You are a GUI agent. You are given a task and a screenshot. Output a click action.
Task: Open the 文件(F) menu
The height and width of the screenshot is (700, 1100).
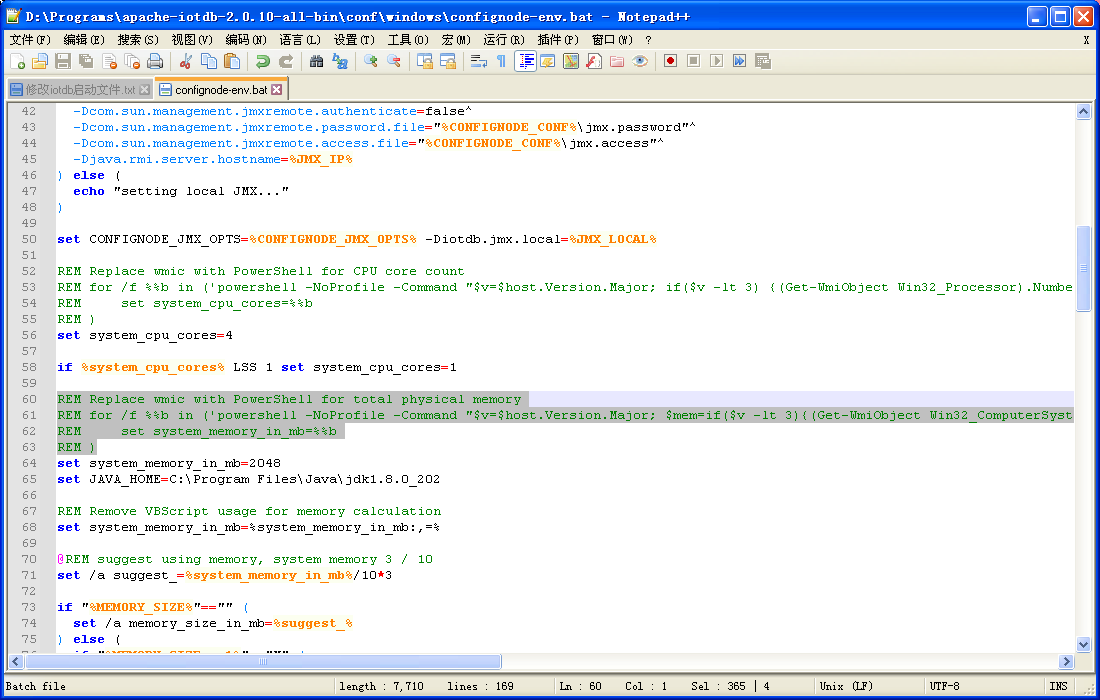click(30, 40)
